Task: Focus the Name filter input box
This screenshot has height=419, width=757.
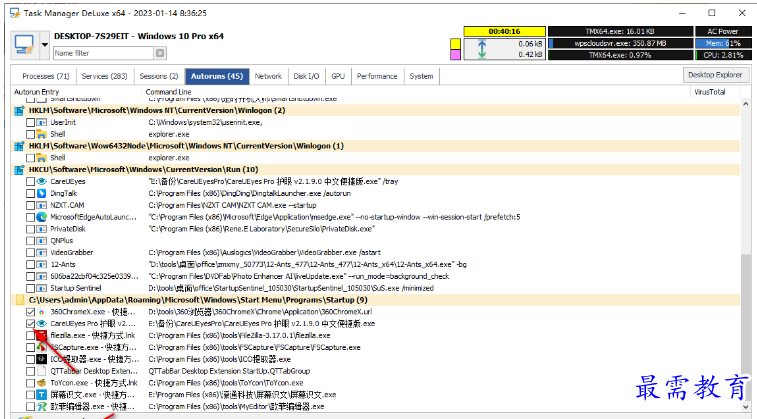Action: pos(103,53)
